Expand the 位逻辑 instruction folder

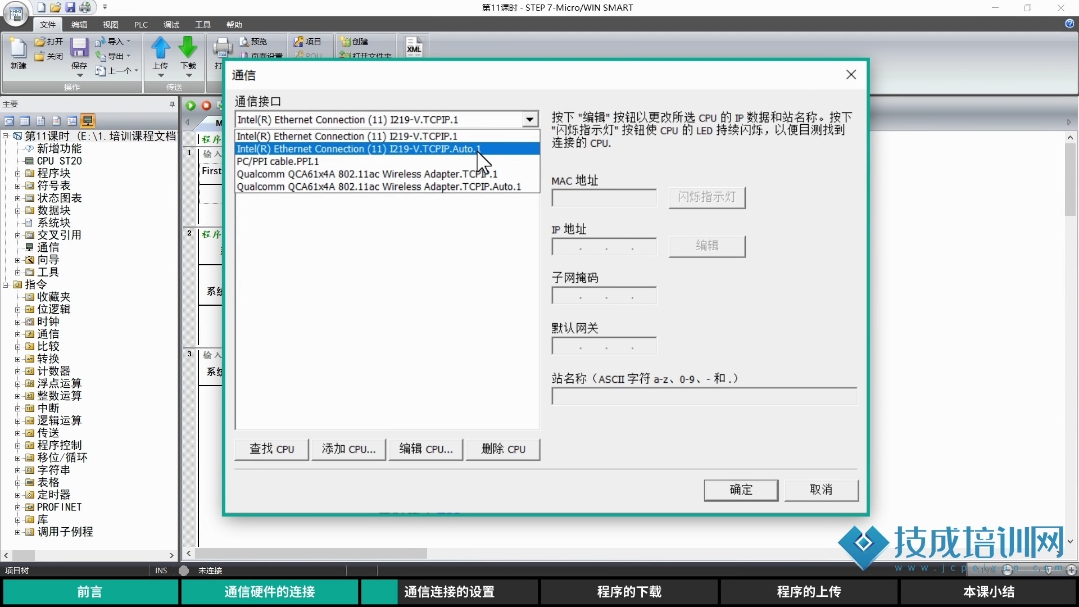tap(17, 310)
